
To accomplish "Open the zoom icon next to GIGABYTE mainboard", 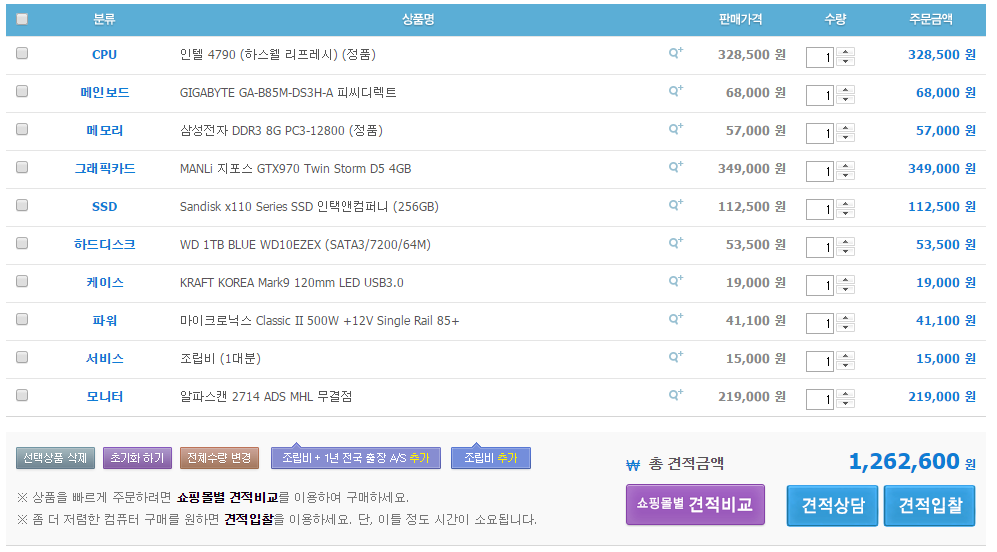I will tap(675, 91).
